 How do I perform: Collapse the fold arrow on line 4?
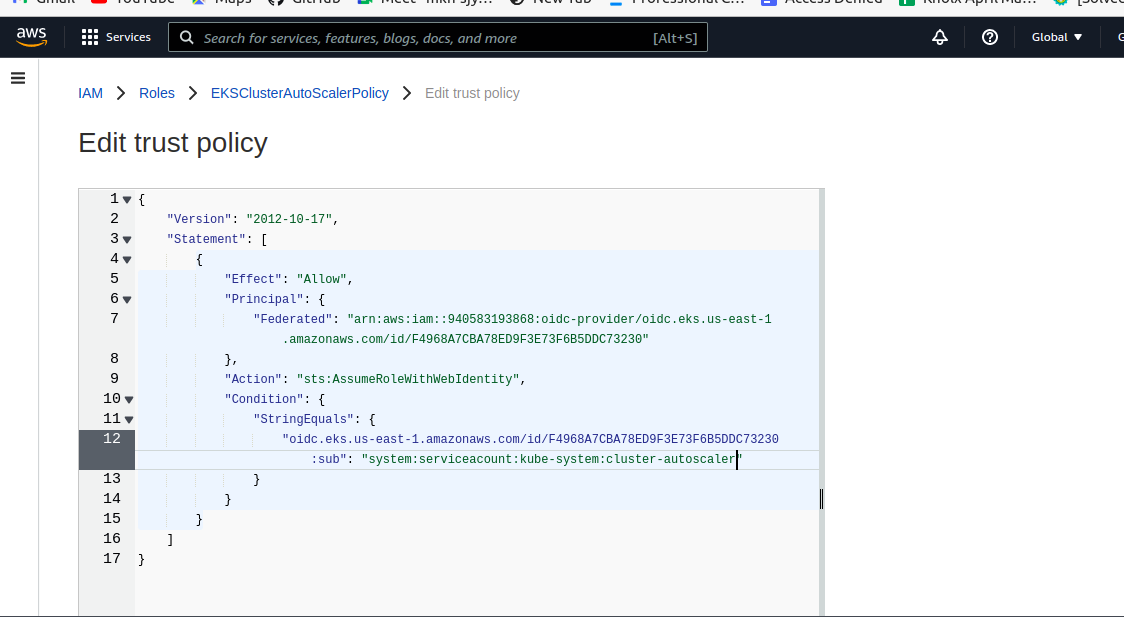click(127, 260)
